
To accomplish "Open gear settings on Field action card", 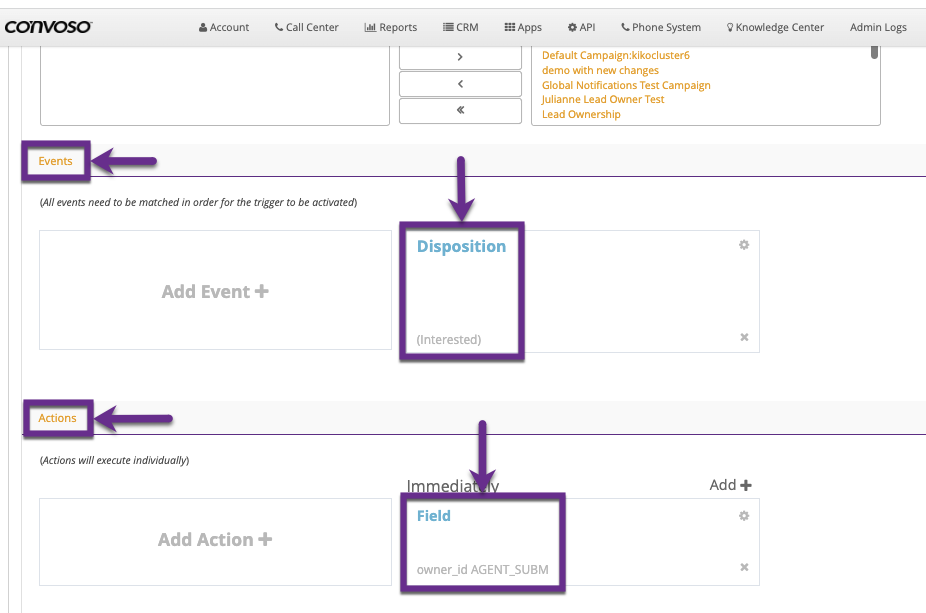I will pos(744,516).
